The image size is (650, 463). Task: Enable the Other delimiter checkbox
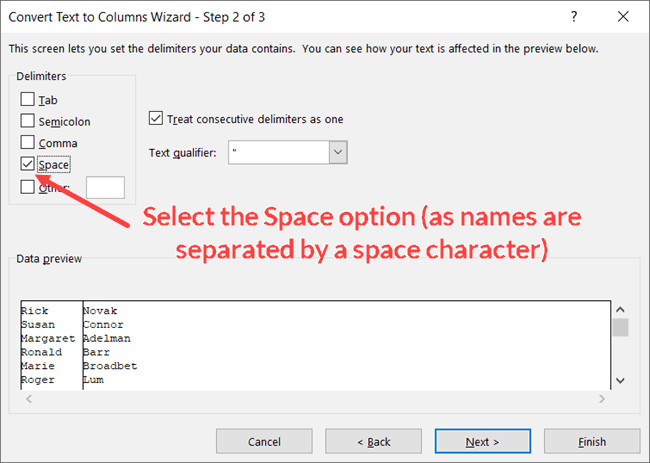28,186
